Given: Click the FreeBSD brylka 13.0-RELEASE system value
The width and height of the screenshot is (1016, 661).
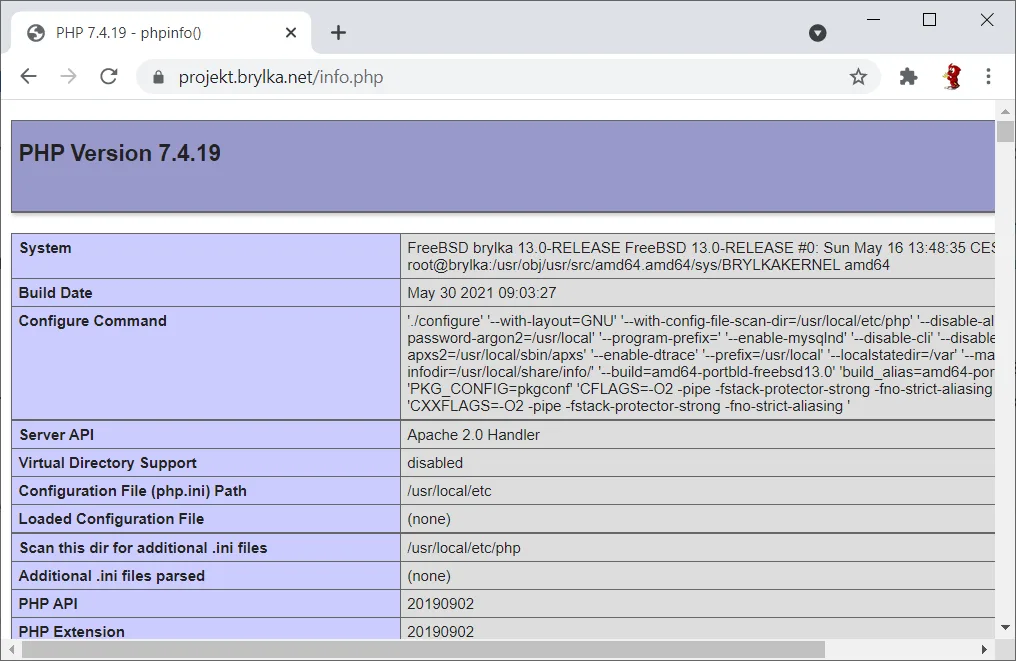Looking at the screenshot, I should click(700, 256).
